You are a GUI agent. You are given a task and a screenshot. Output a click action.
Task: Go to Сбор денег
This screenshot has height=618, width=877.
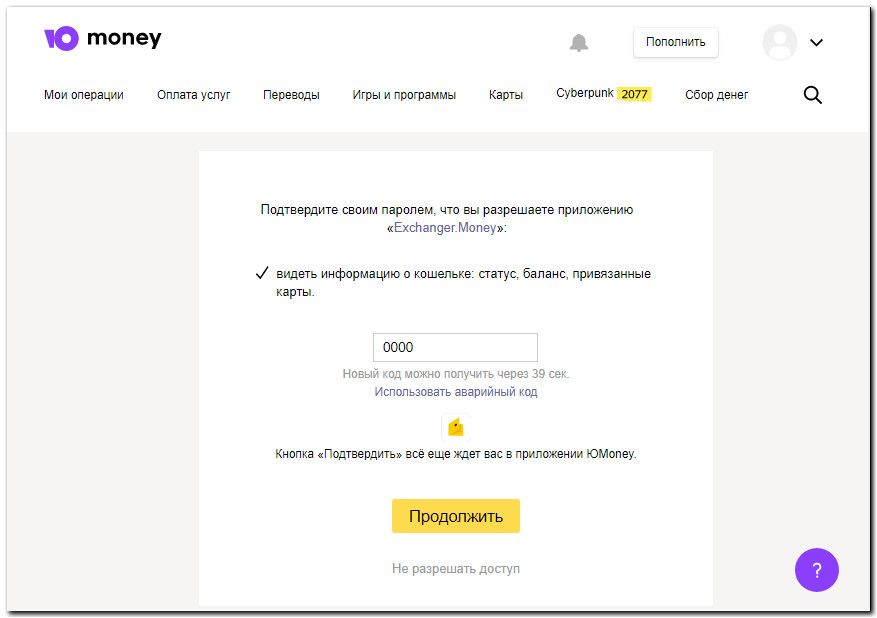pyautogui.click(x=716, y=95)
